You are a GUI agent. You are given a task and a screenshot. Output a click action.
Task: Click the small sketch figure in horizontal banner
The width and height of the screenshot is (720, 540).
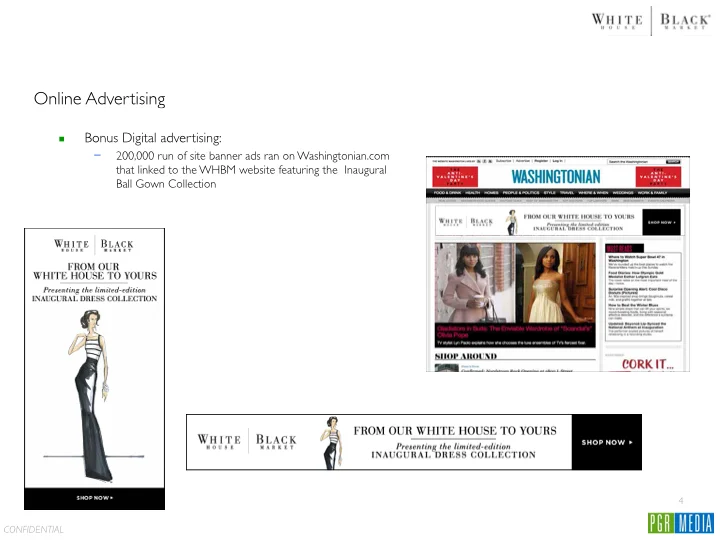tap(332, 443)
